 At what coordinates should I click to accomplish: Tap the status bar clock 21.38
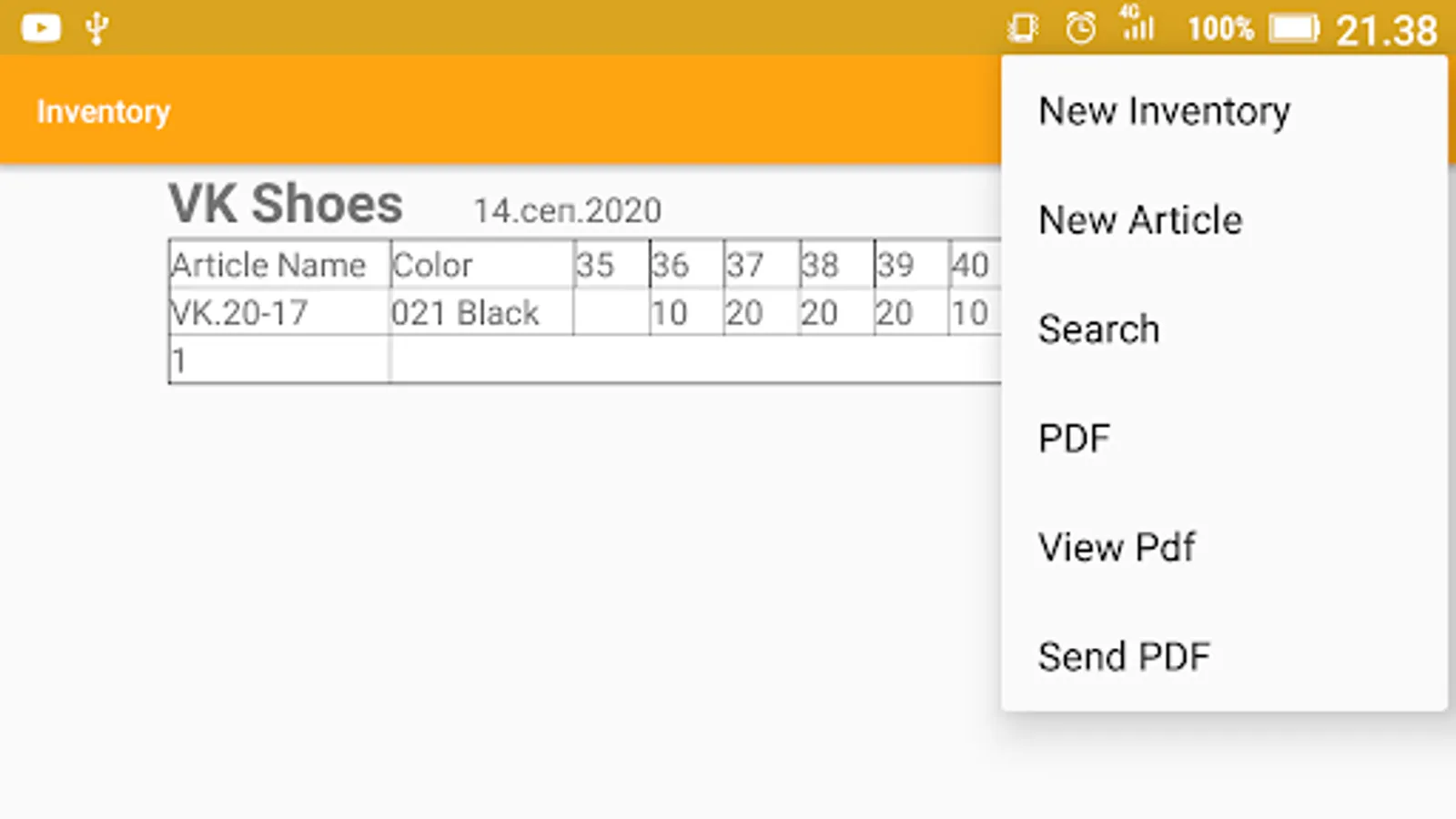[x=1386, y=30]
